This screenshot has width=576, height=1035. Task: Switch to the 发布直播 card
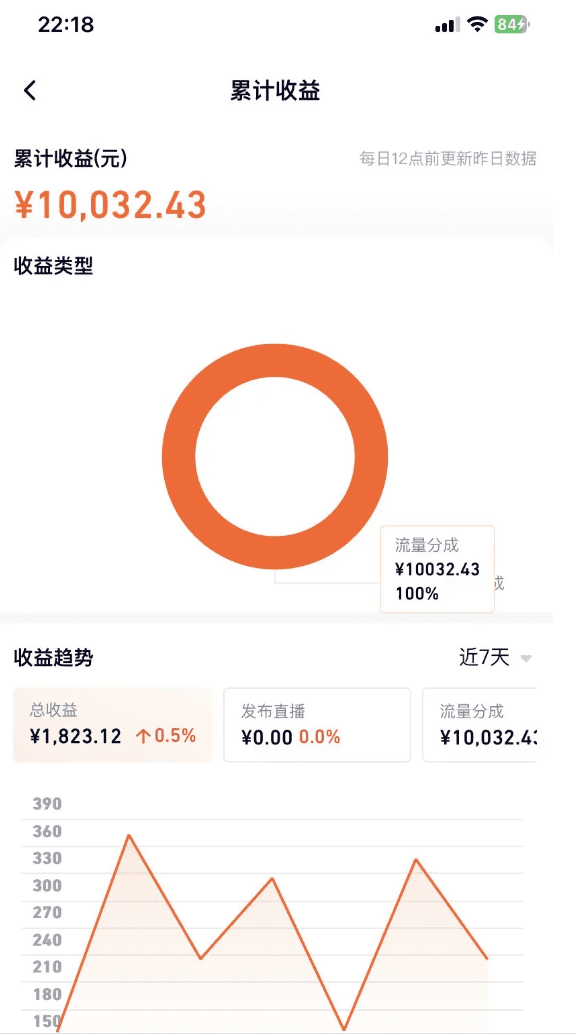click(x=316, y=724)
